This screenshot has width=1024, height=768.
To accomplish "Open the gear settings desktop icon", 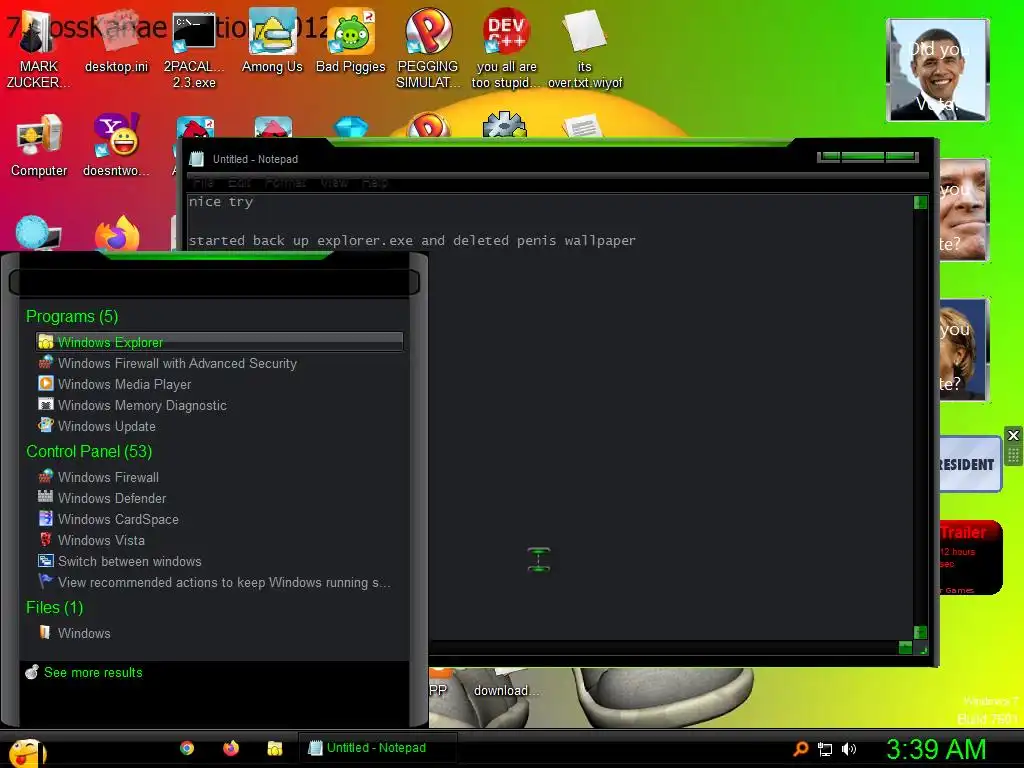I will [504, 124].
